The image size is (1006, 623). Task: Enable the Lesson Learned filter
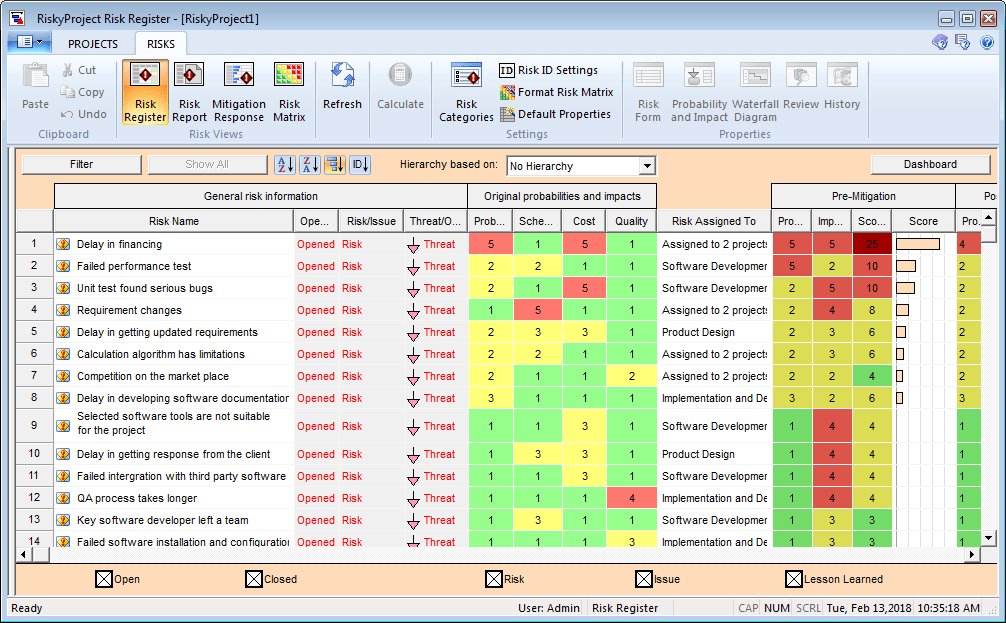coord(795,579)
